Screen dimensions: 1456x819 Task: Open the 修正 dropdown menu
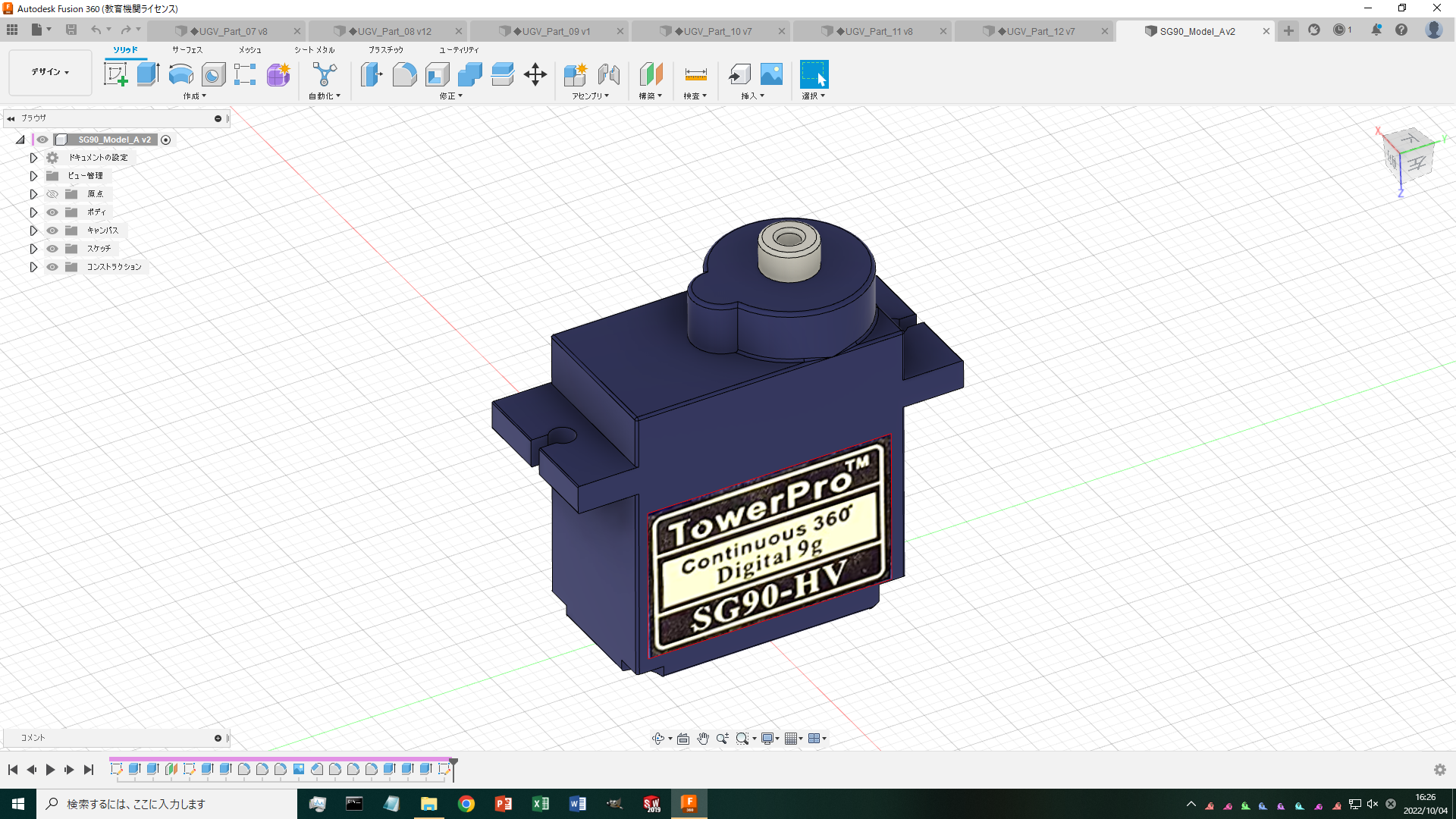tap(450, 96)
